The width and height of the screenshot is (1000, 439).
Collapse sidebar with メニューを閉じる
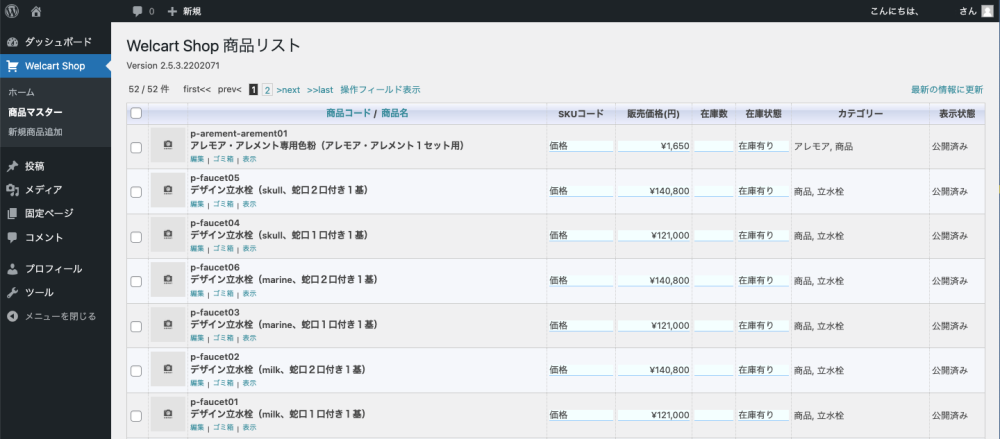point(59,316)
